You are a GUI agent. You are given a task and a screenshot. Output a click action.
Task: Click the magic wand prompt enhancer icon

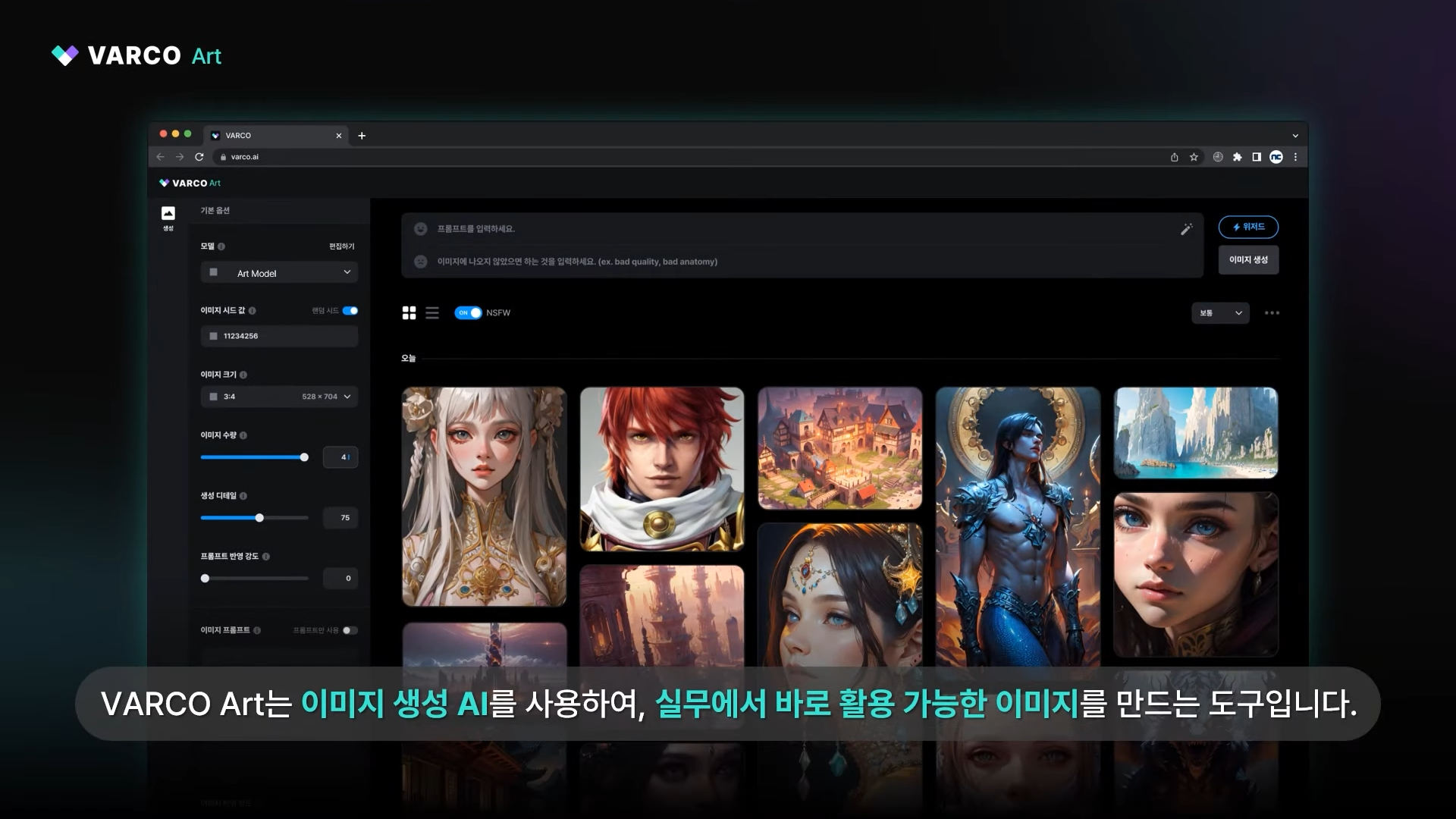tap(1186, 229)
